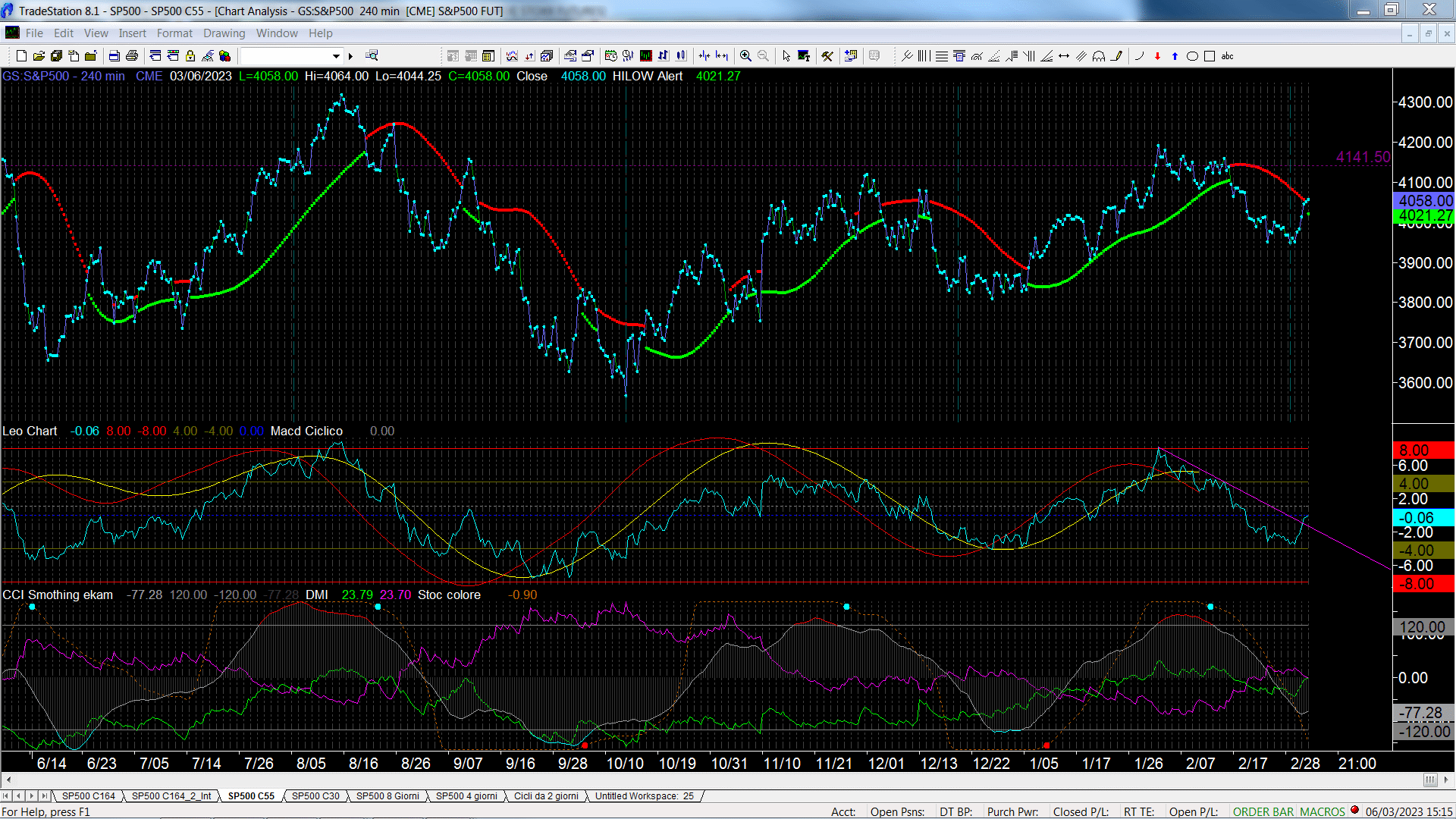
Task: Click the hammer and pick tools icon
Action: pos(827,55)
